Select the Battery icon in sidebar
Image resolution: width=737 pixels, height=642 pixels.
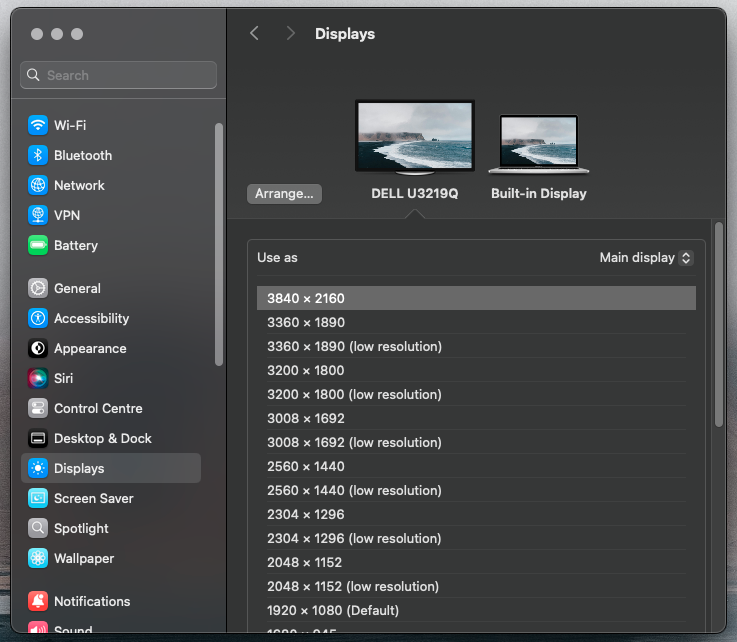pos(38,245)
